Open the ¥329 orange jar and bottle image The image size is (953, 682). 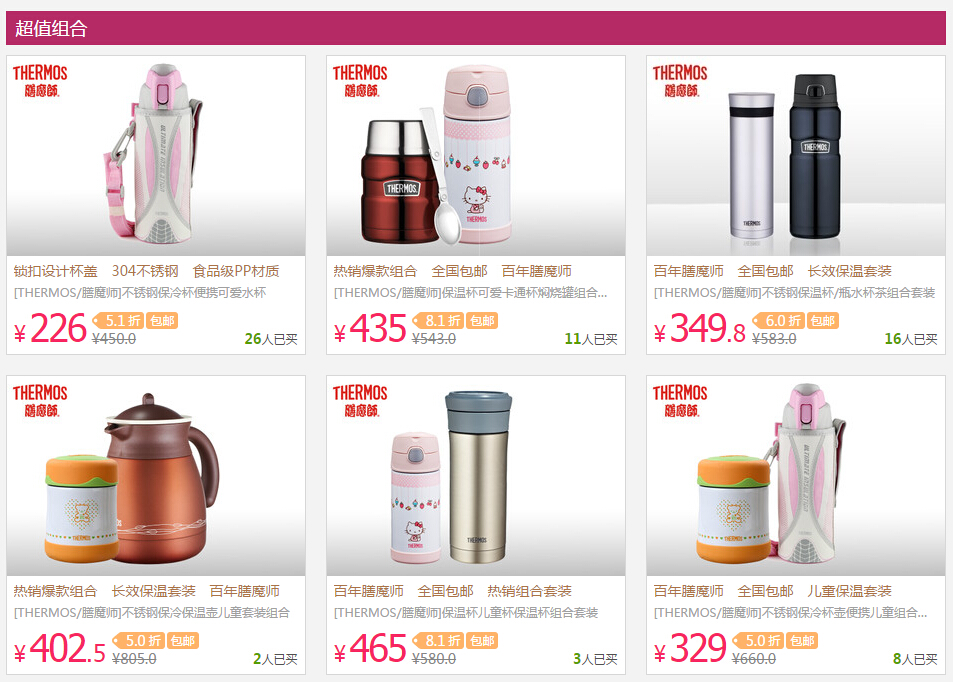[x=796, y=475]
